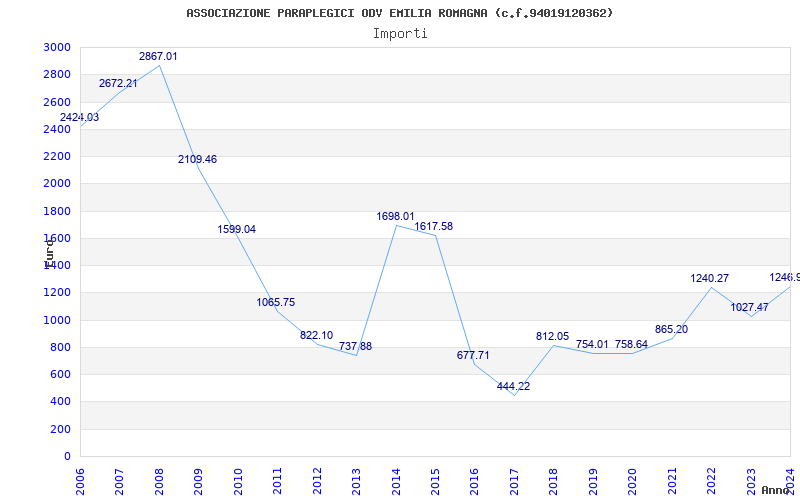
Task: Click the 1000 y-axis tick label
Action: pos(58,320)
